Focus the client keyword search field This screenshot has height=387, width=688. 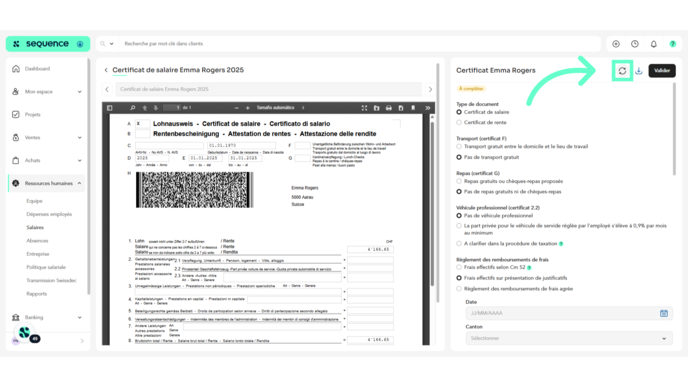pos(360,44)
